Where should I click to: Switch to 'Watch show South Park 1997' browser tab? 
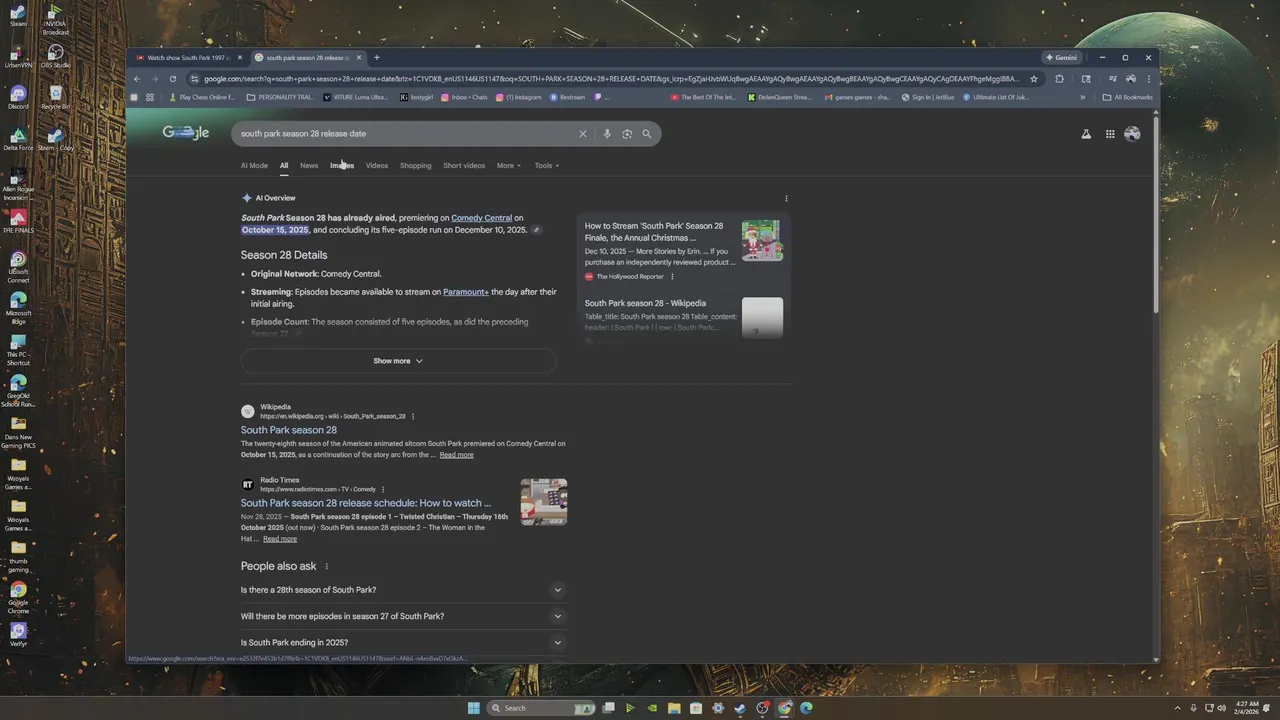189,58
